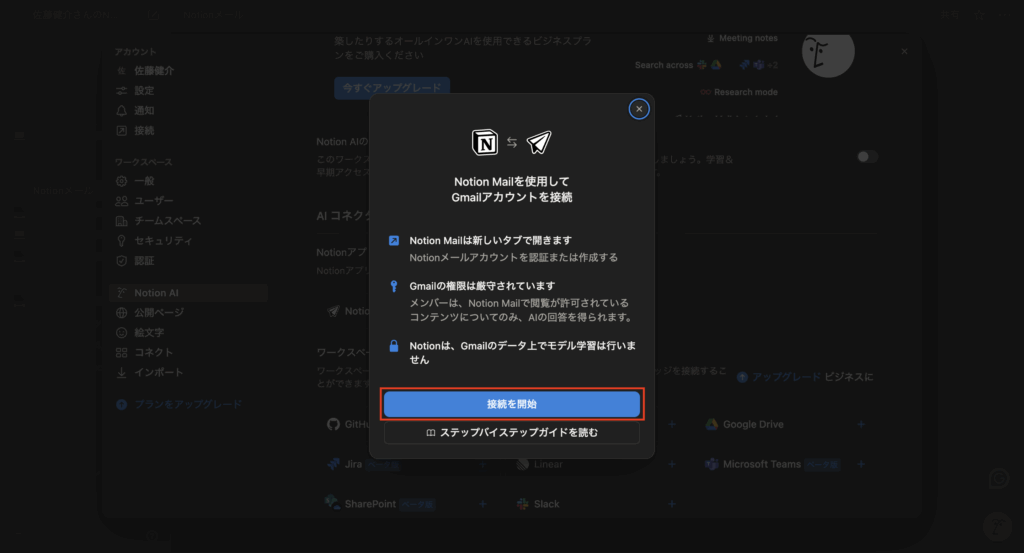Open the ステップバイステップガイドを読む guide
1024x553 pixels.
(x=511, y=433)
